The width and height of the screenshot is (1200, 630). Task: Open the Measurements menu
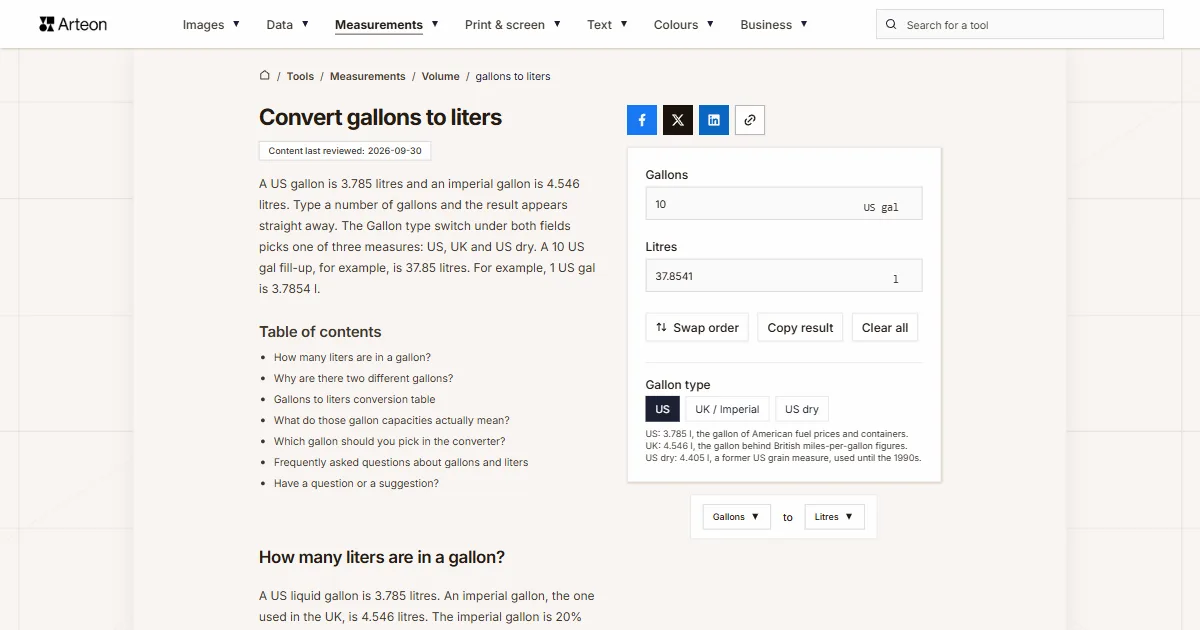(387, 25)
